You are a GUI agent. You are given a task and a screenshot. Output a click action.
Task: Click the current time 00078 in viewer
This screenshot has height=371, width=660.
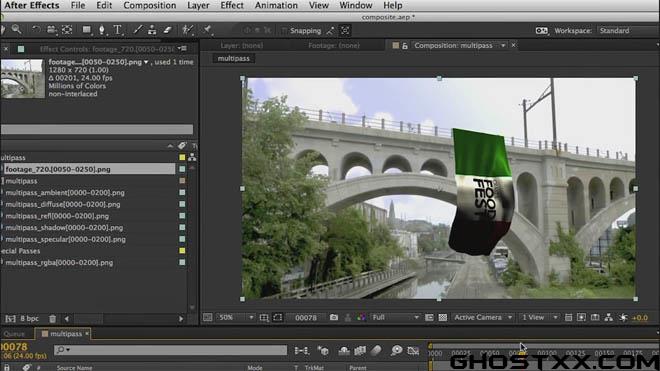coord(306,318)
